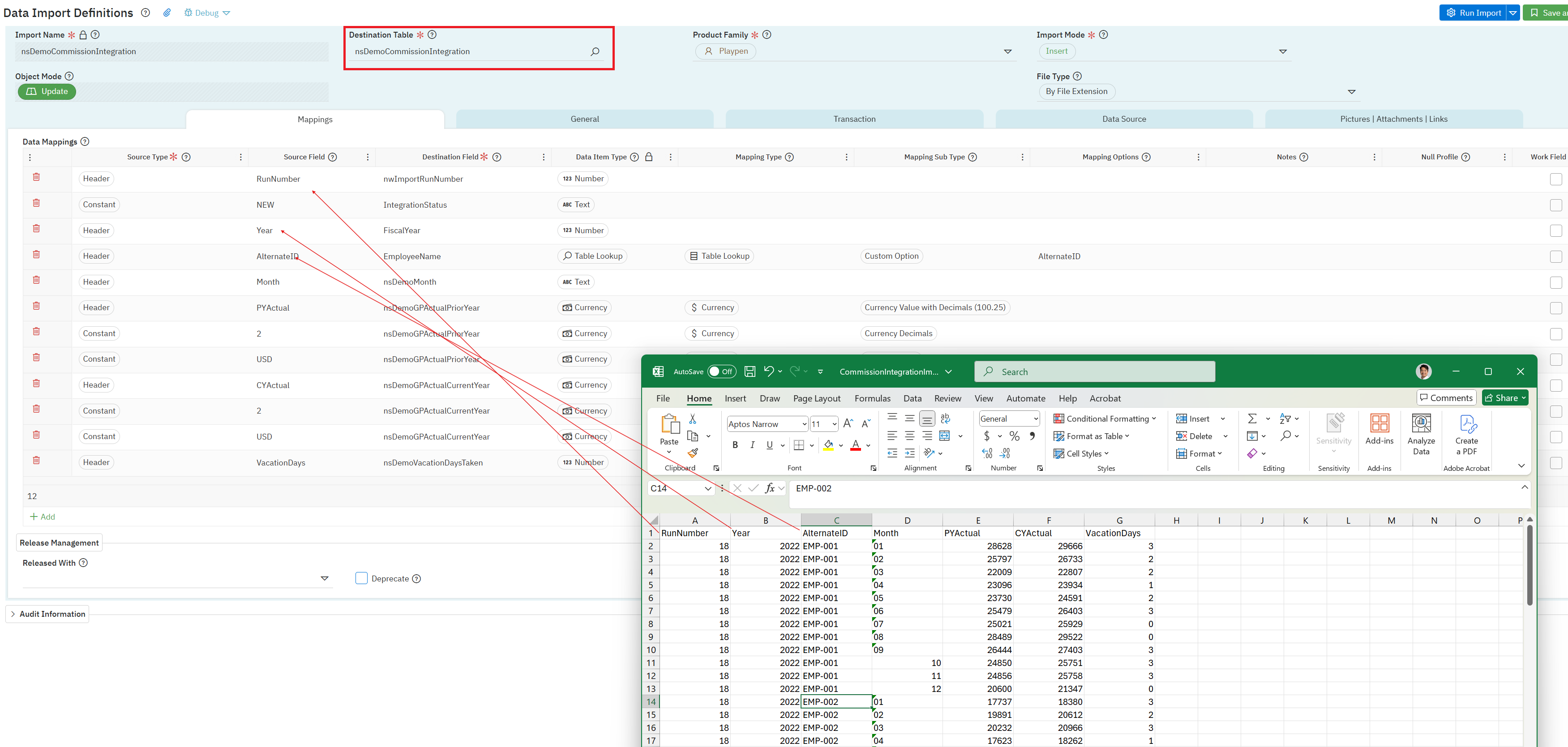The width and height of the screenshot is (1568, 747).
Task: Check Work Field box for VacationDays row
Action: coord(1556,463)
